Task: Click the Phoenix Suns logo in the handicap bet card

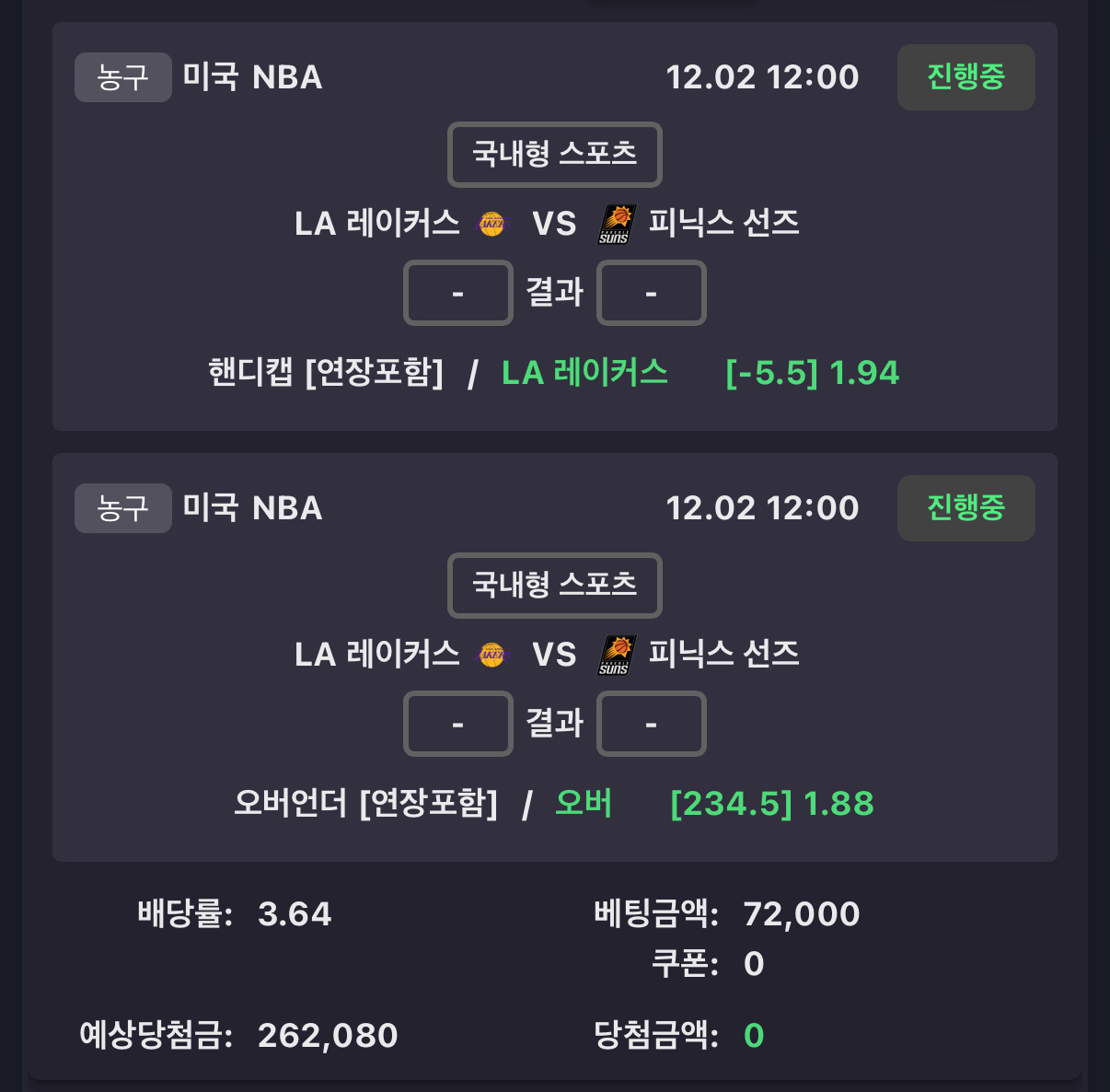Action: pyautogui.click(x=616, y=224)
